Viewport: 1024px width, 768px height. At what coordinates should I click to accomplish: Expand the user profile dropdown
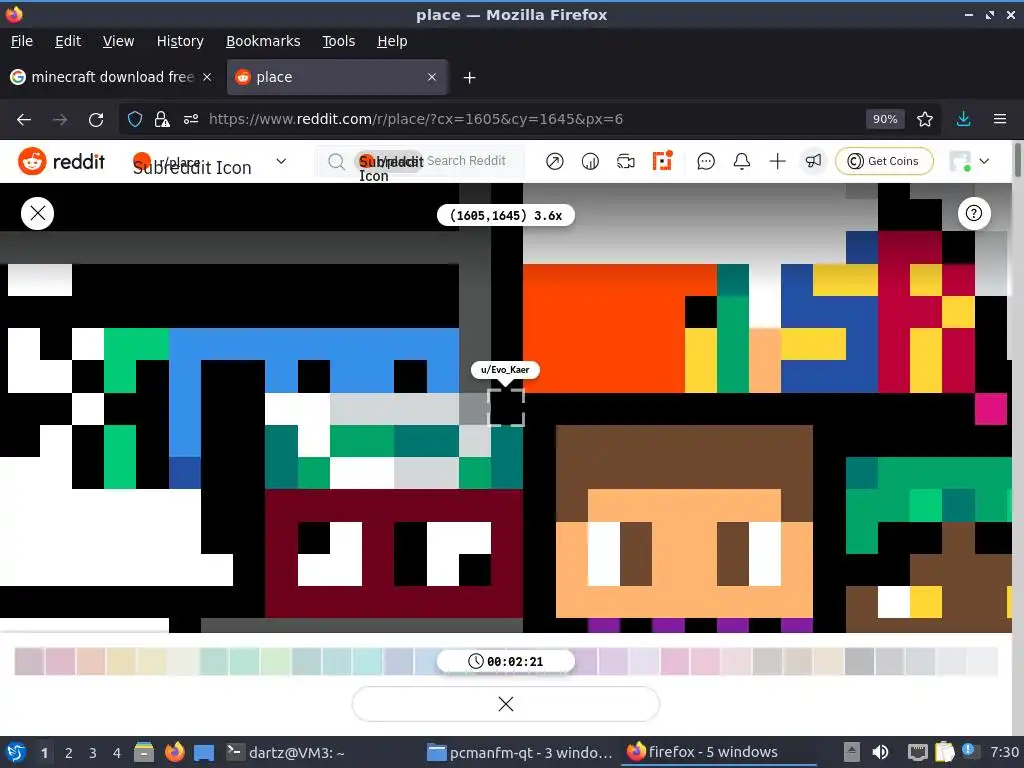click(x=984, y=161)
